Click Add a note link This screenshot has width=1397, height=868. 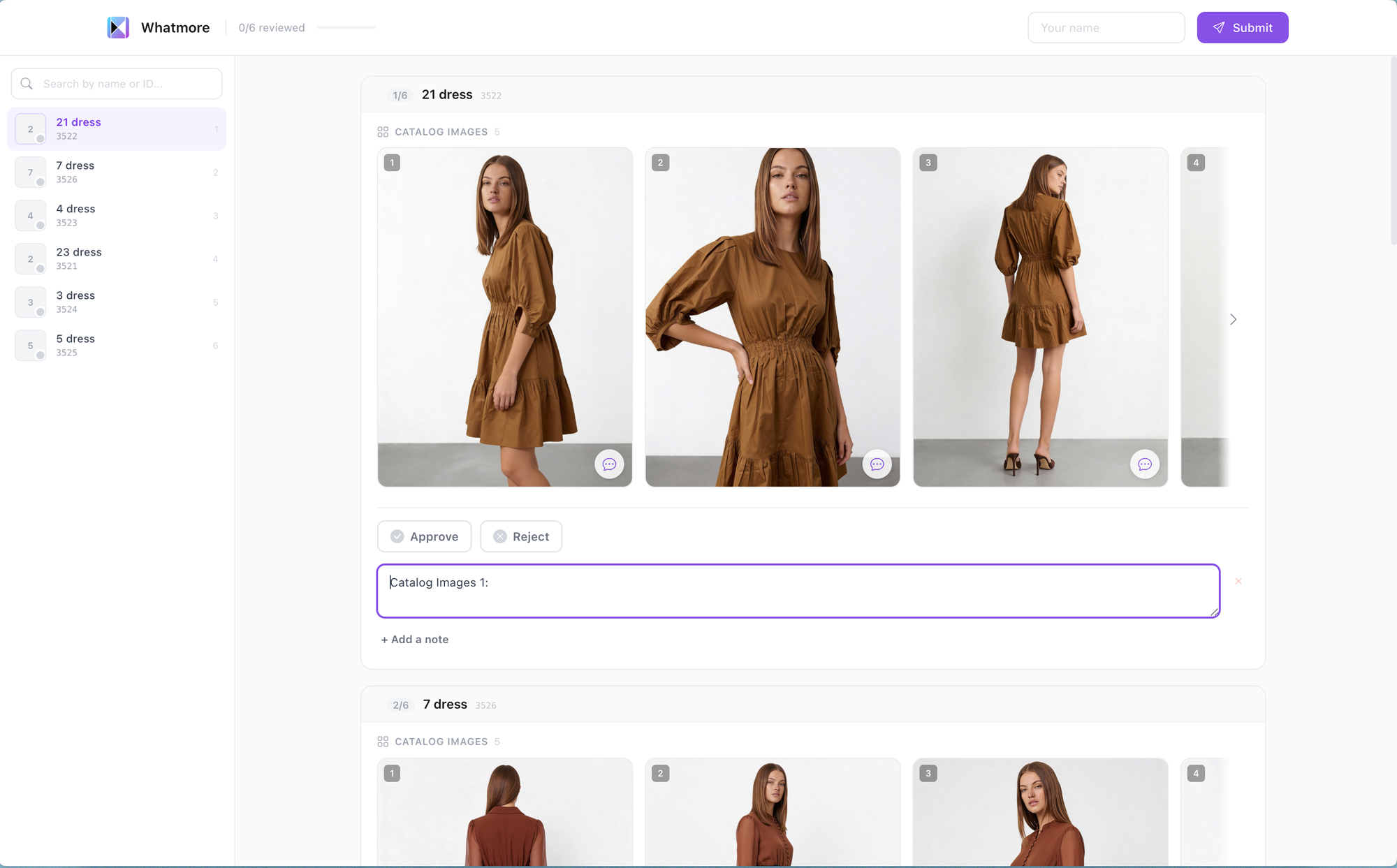pos(415,639)
